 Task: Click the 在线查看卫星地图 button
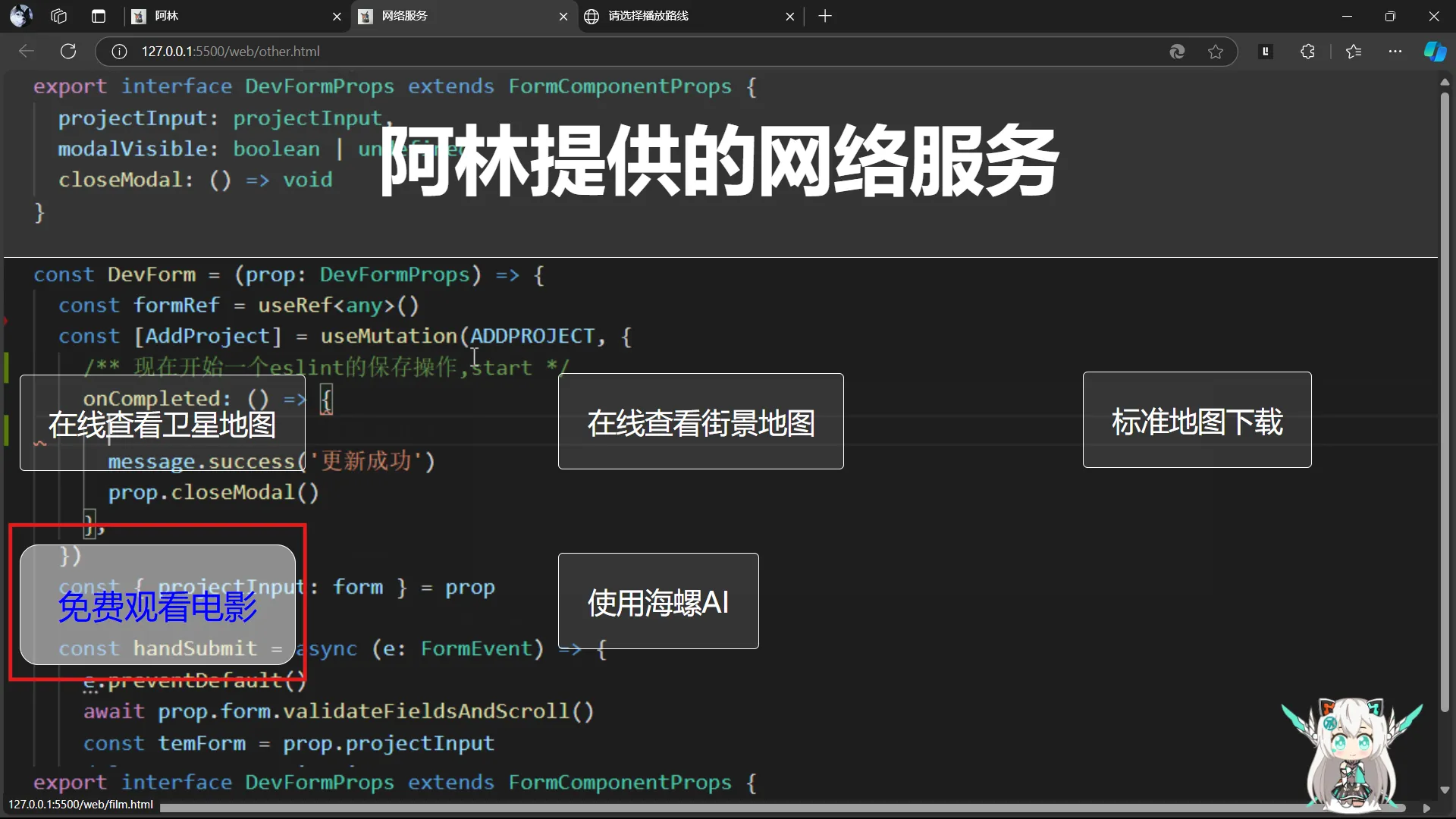(162, 423)
